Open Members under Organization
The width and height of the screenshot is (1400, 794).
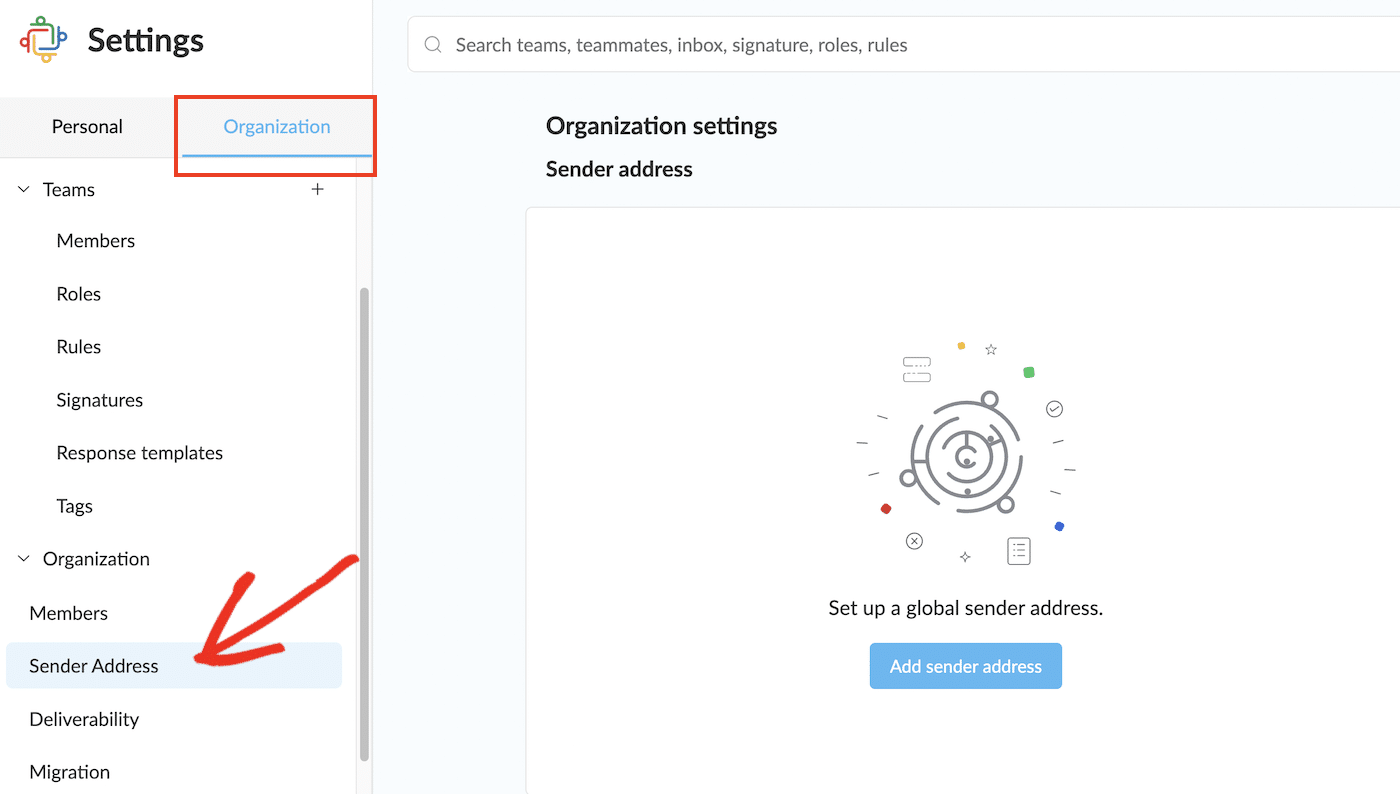tap(68, 612)
